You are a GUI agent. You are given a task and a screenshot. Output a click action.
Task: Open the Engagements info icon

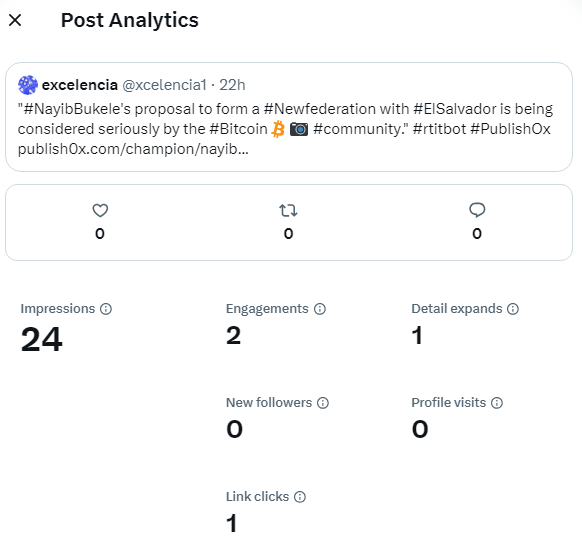[320, 309]
